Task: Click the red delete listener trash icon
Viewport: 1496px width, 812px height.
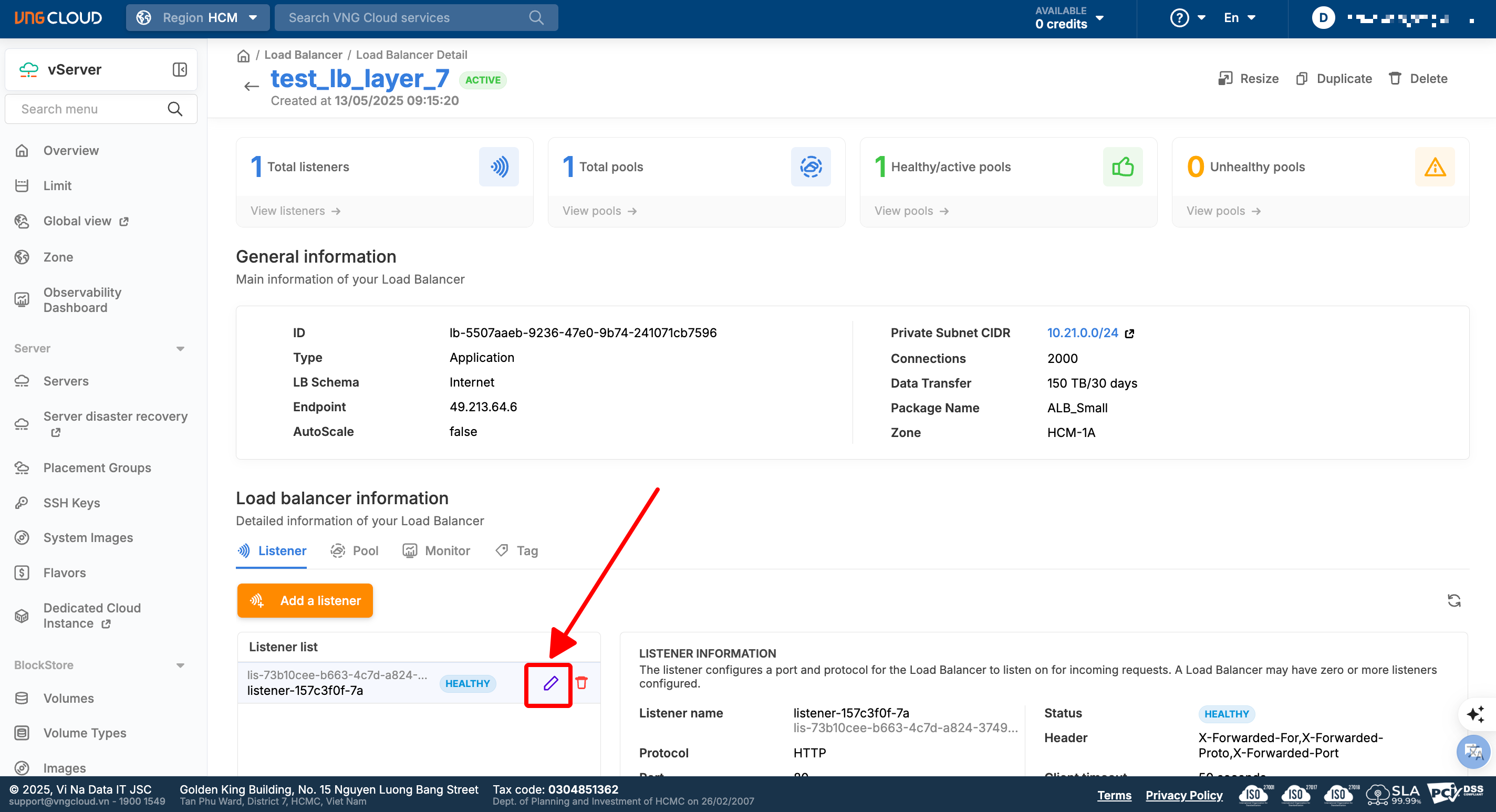Action: (x=581, y=683)
